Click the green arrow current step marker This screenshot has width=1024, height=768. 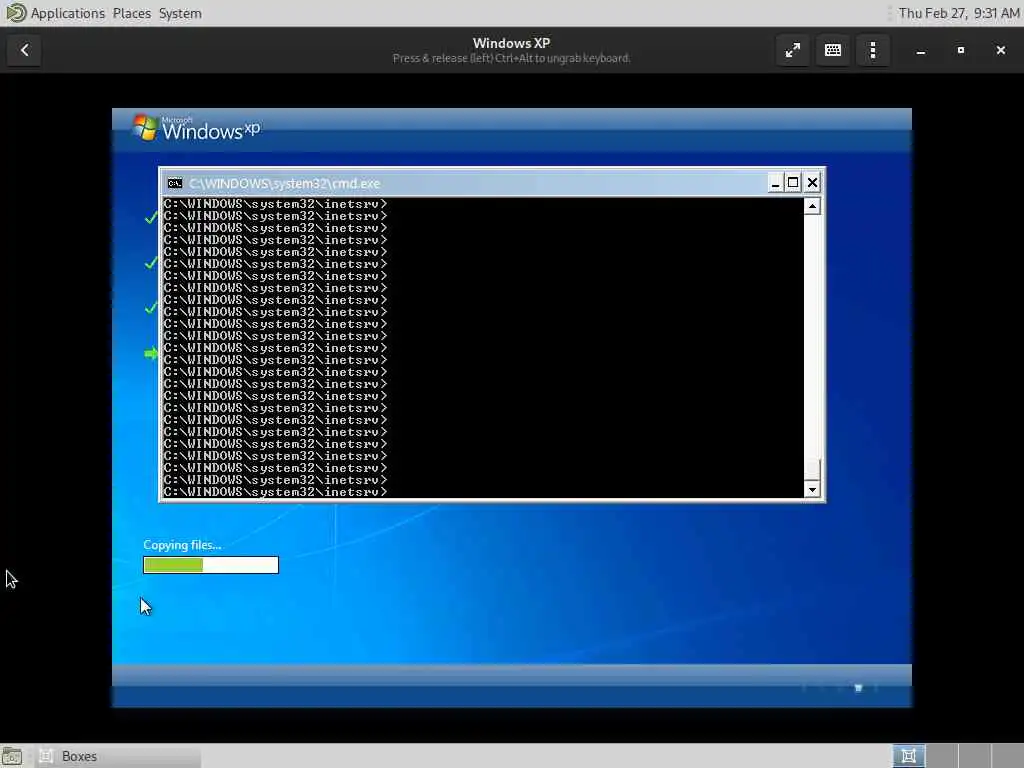151,353
